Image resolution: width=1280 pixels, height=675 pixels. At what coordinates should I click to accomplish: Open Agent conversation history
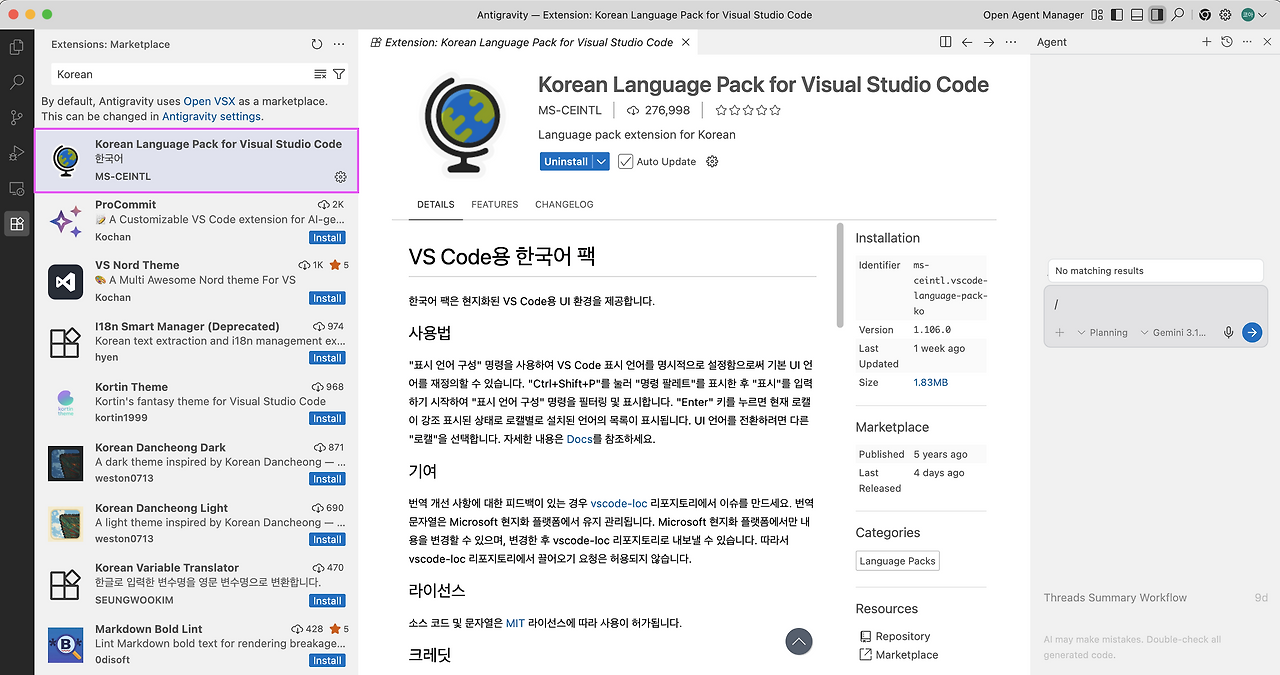(x=1227, y=42)
